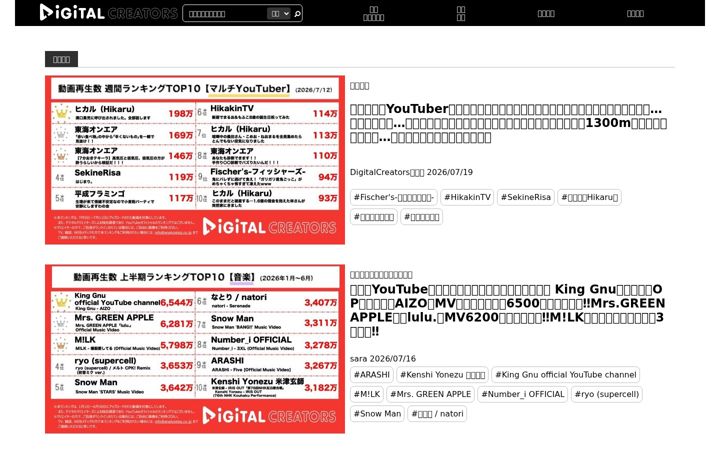Select the #SekineRisa tag

tap(525, 197)
